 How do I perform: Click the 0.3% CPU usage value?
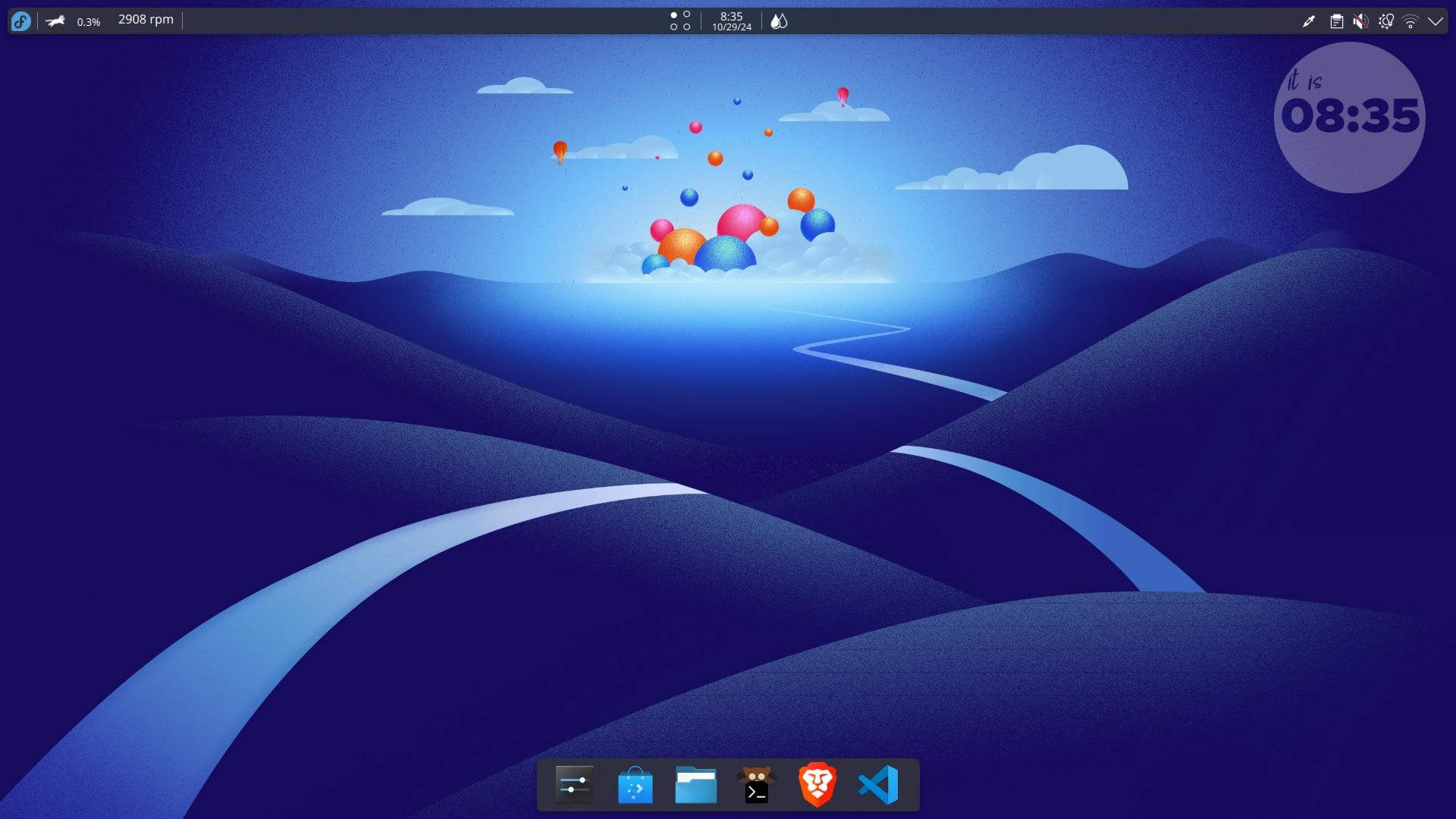89,22
